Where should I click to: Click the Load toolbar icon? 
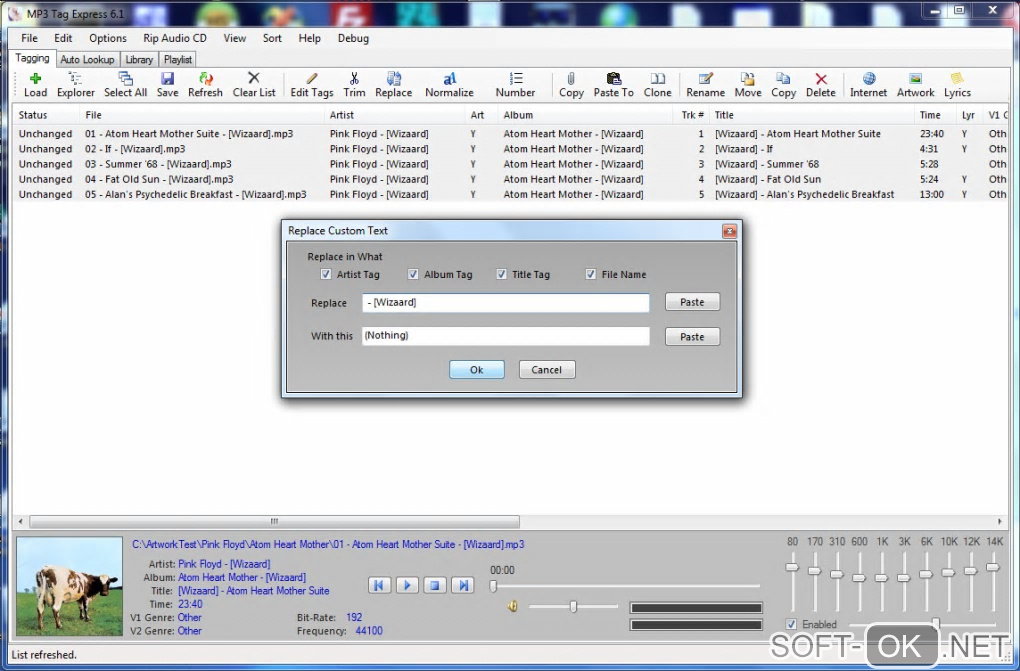coord(35,85)
